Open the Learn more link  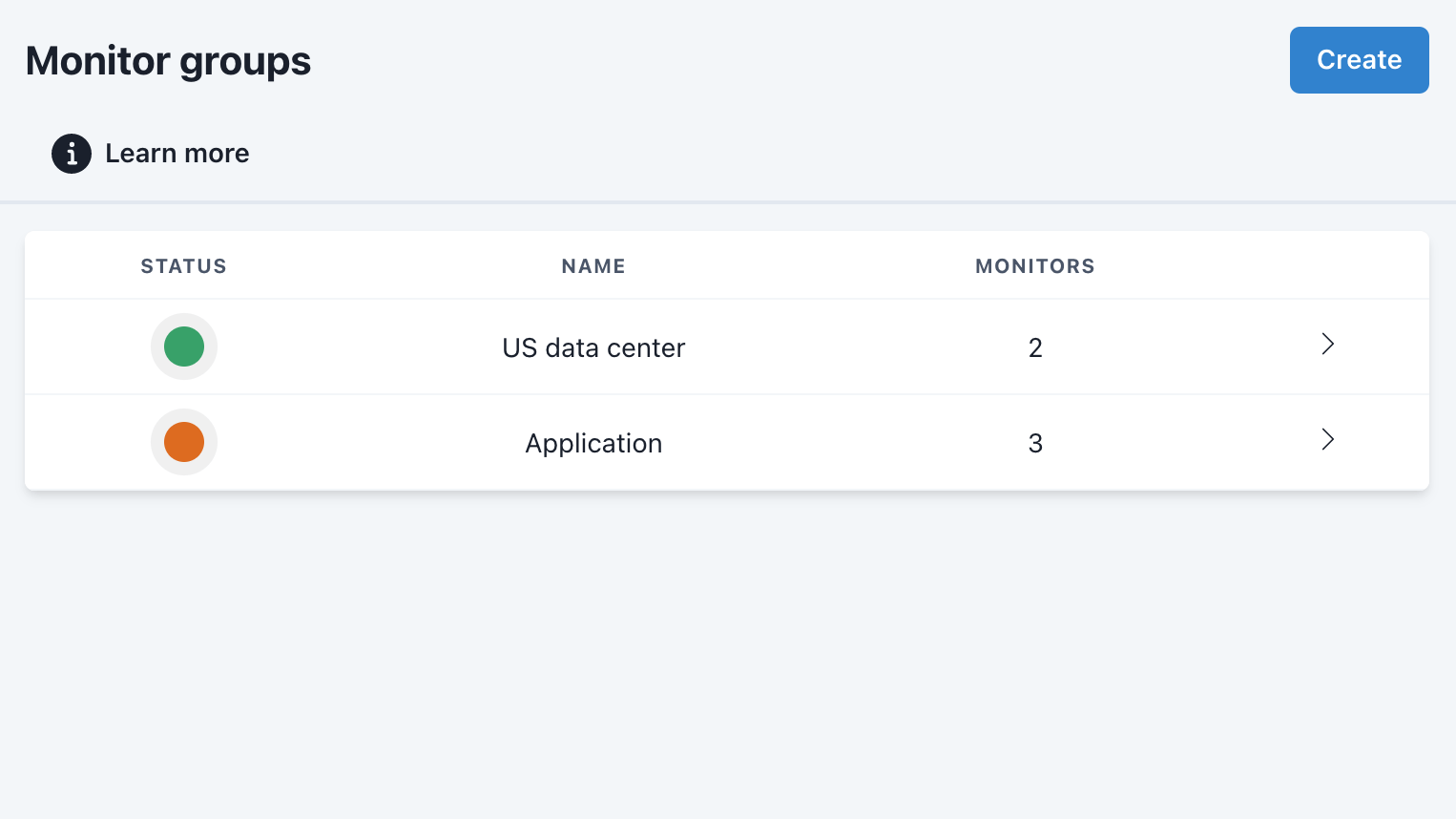[177, 154]
